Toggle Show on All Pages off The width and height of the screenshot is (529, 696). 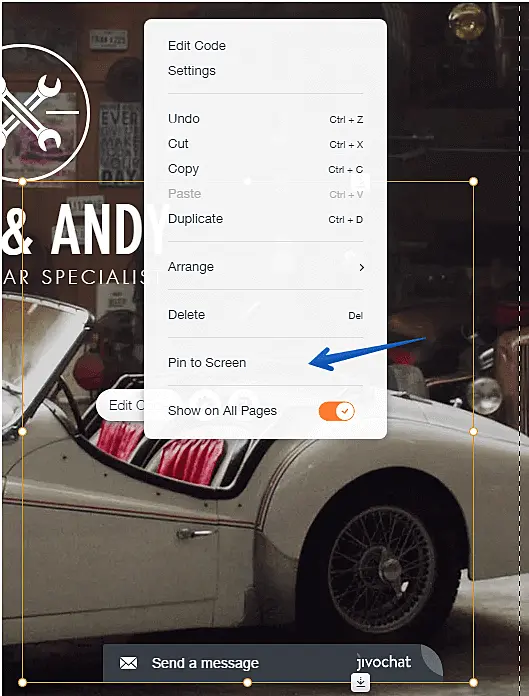tap(336, 411)
